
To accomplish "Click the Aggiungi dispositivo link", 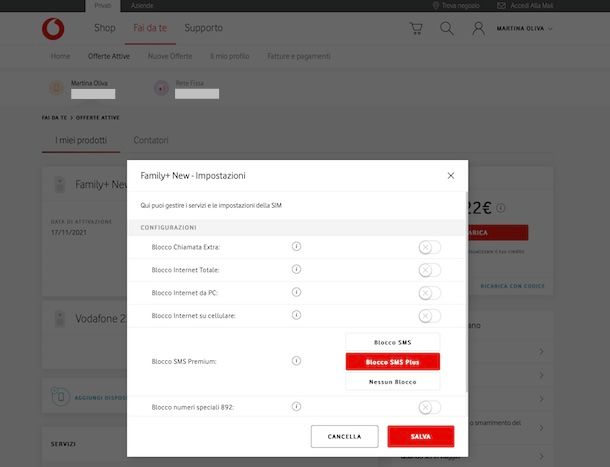I will click(x=100, y=398).
